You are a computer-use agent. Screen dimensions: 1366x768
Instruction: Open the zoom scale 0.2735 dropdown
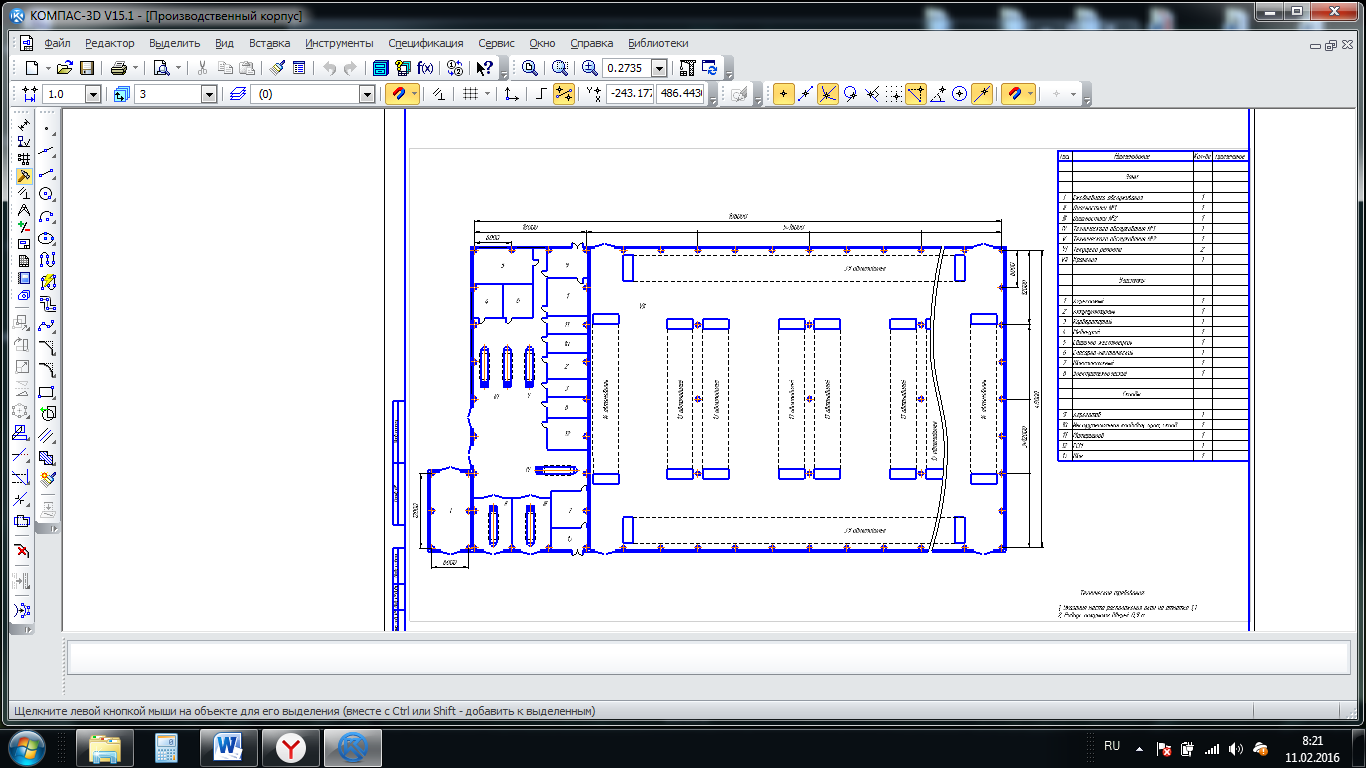pos(659,68)
